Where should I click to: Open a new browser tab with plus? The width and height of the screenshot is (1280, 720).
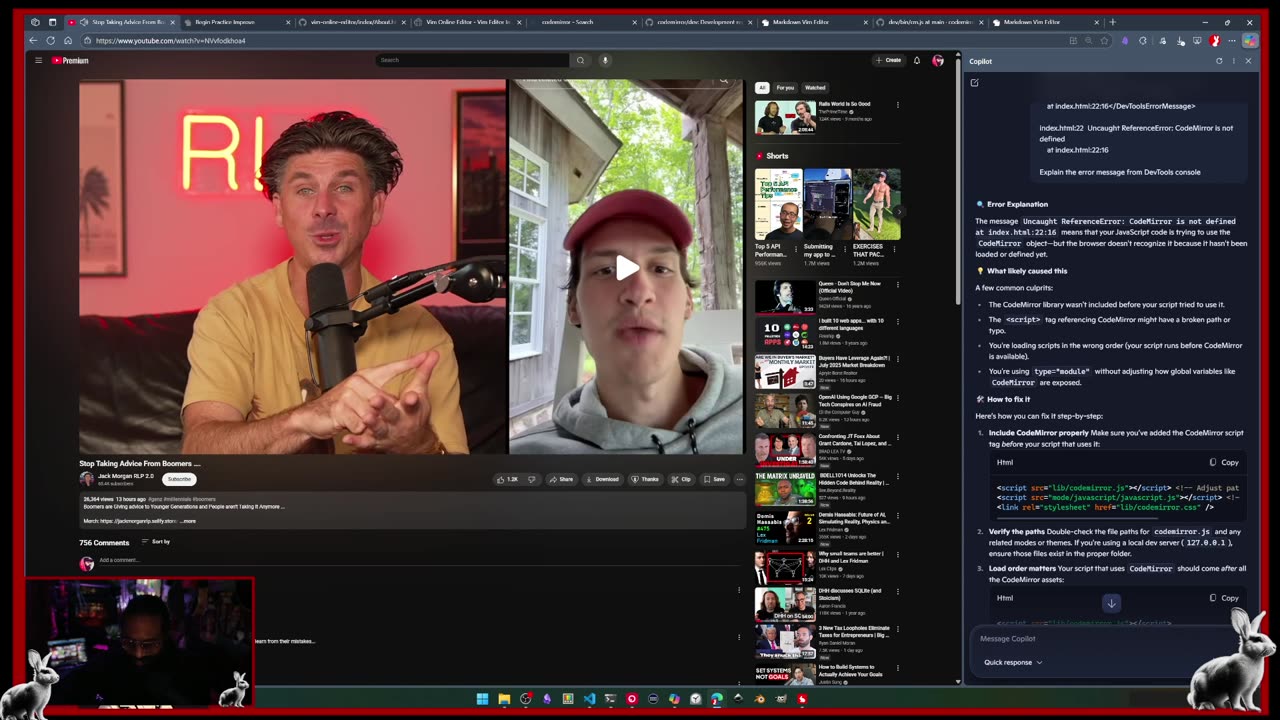click(1112, 22)
